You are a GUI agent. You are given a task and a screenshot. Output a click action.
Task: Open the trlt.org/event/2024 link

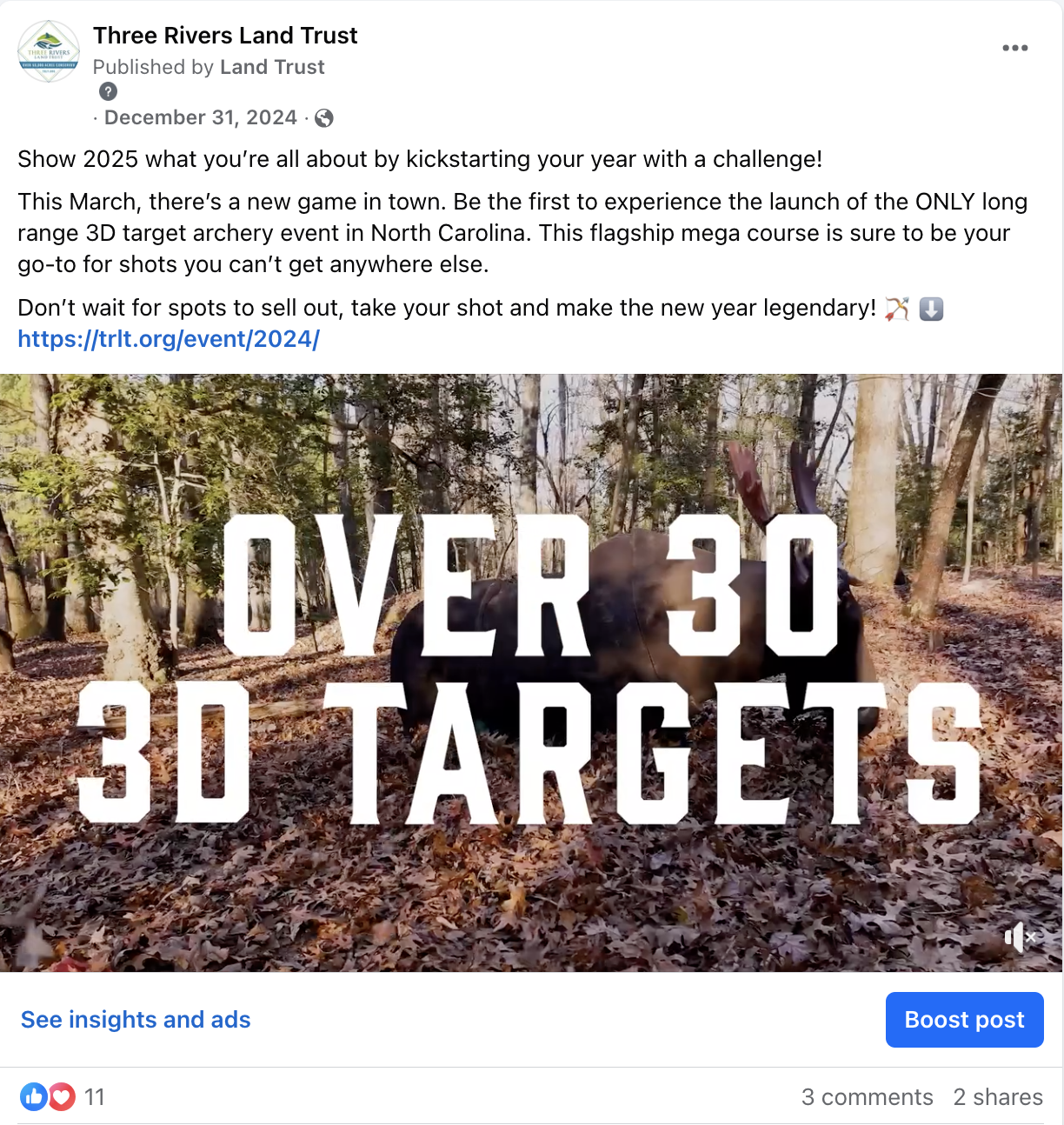tap(169, 339)
